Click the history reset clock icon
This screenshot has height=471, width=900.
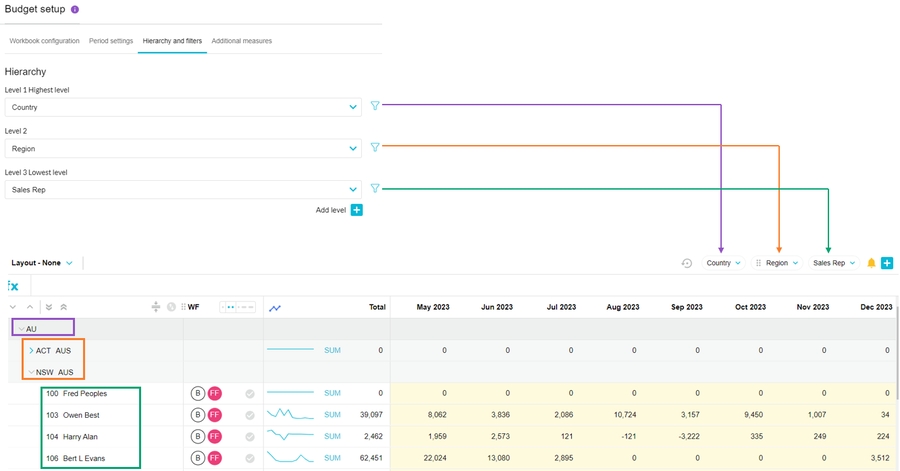(686, 263)
